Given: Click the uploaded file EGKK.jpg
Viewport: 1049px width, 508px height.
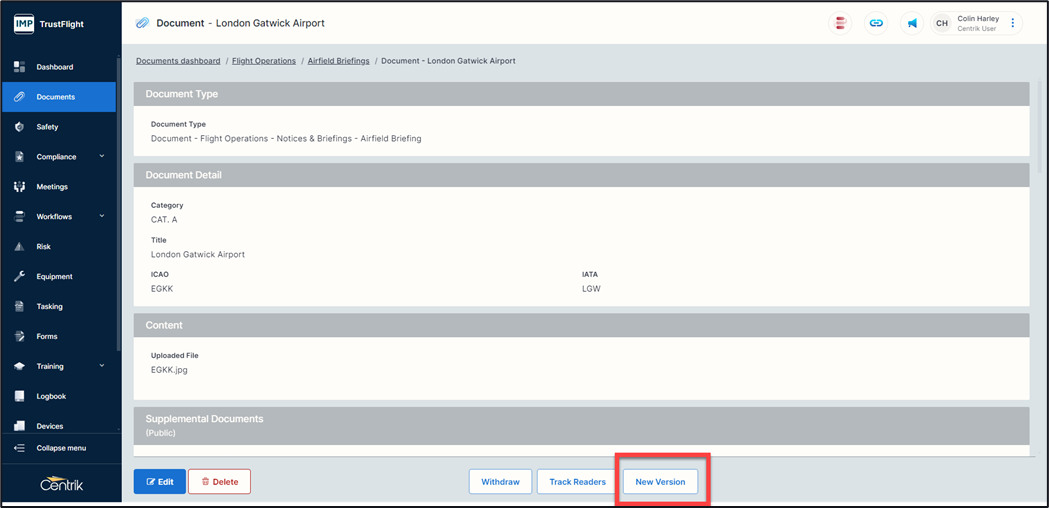Looking at the screenshot, I should pyautogui.click(x=169, y=369).
